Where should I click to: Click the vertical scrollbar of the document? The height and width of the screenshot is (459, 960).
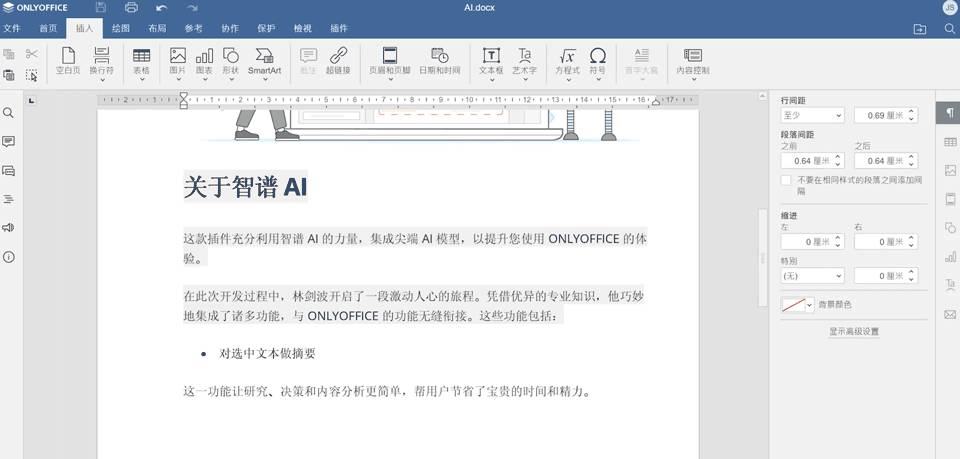[762, 258]
